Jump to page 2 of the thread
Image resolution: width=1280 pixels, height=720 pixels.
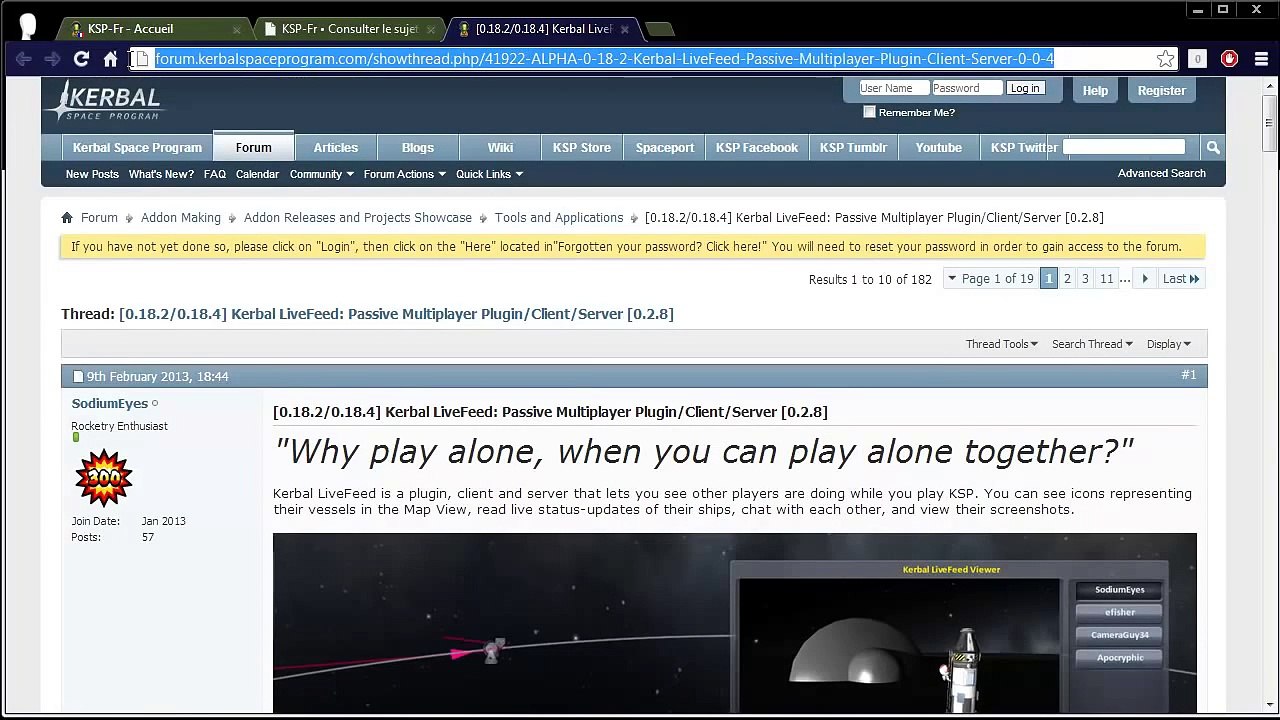(x=1067, y=279)
